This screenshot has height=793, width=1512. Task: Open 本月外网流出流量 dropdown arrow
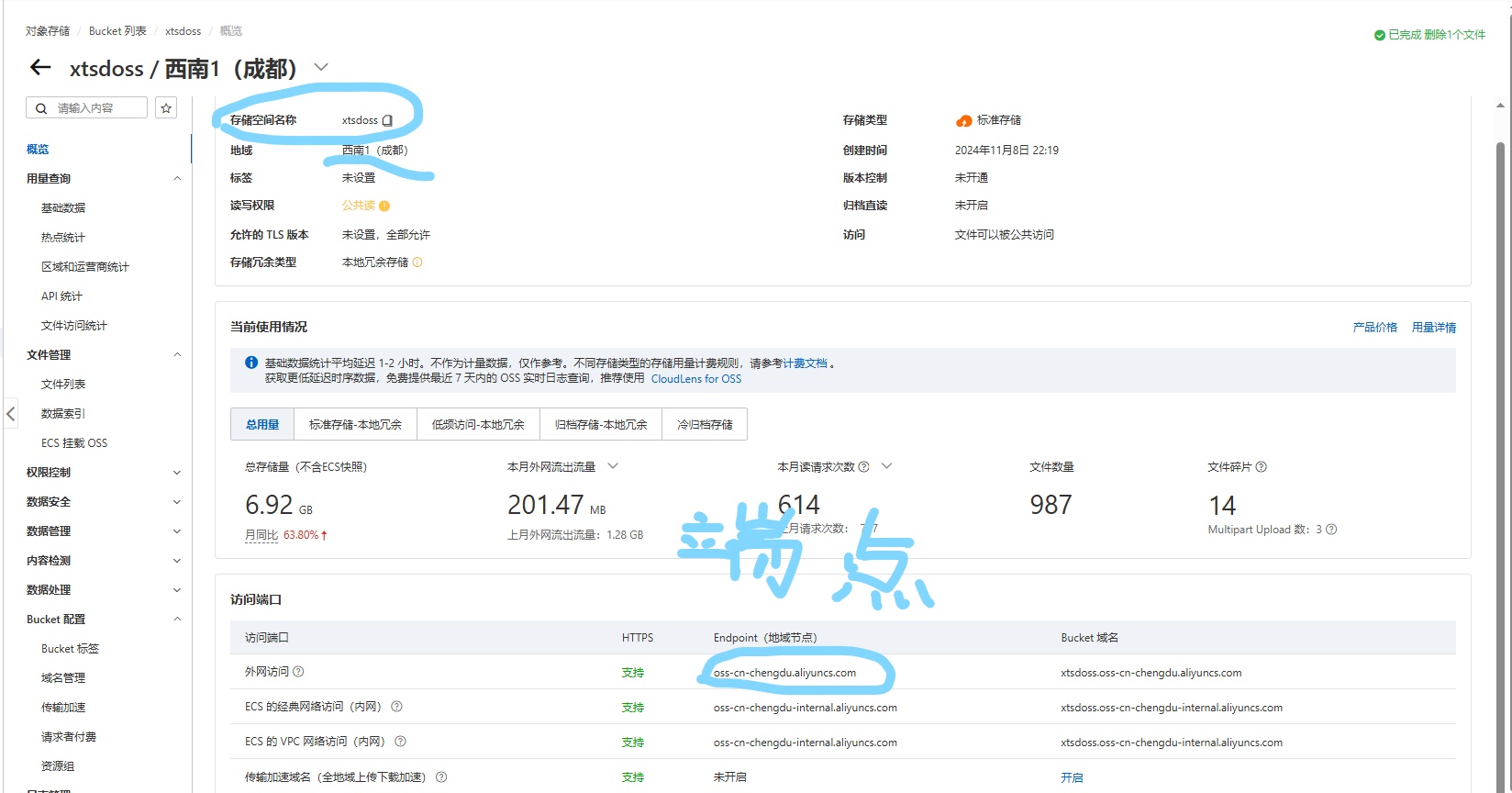[x=613, y=466]
